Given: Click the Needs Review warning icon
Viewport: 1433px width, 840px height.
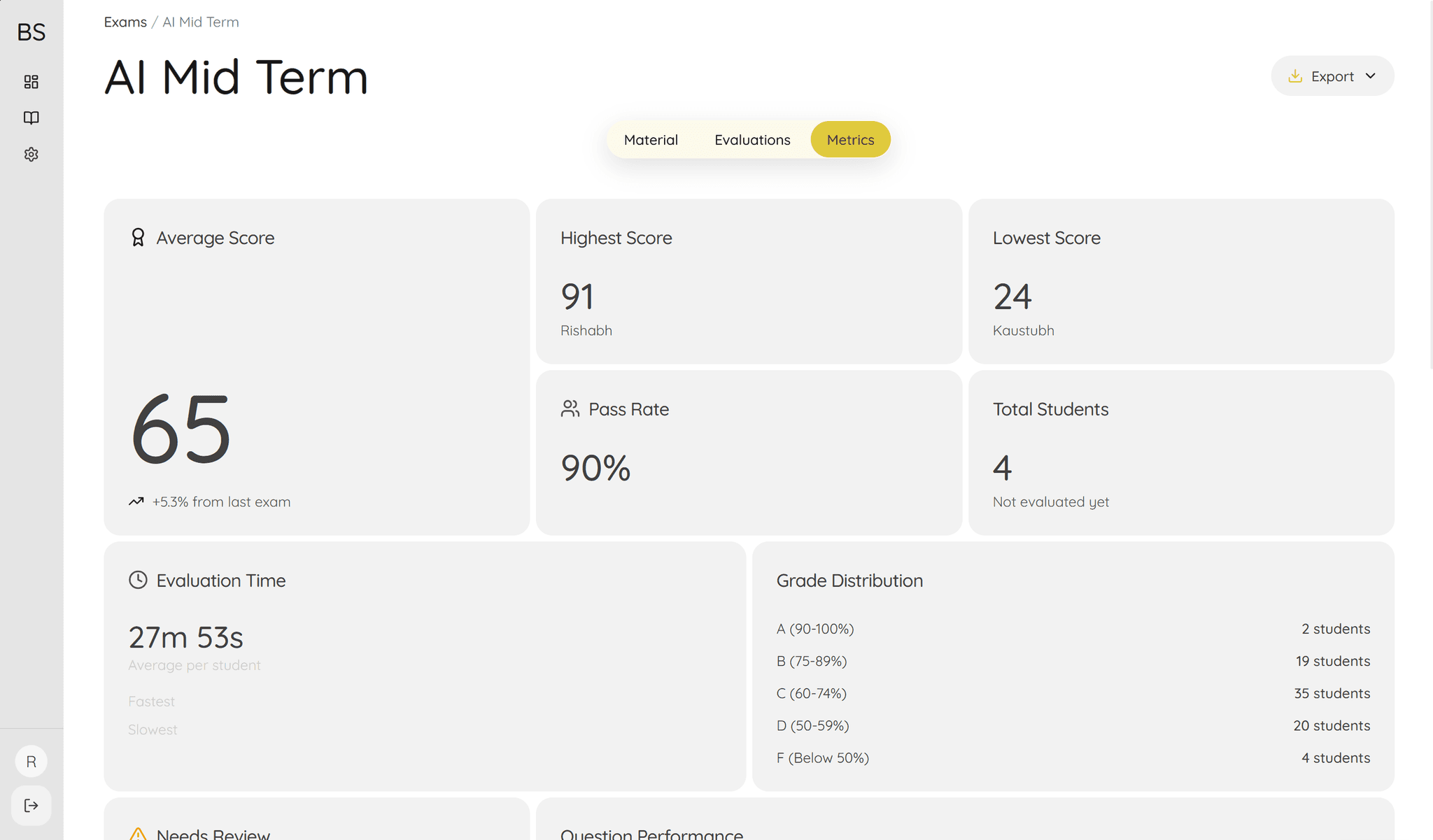Looking at the screenshot, I should (137, 834).
